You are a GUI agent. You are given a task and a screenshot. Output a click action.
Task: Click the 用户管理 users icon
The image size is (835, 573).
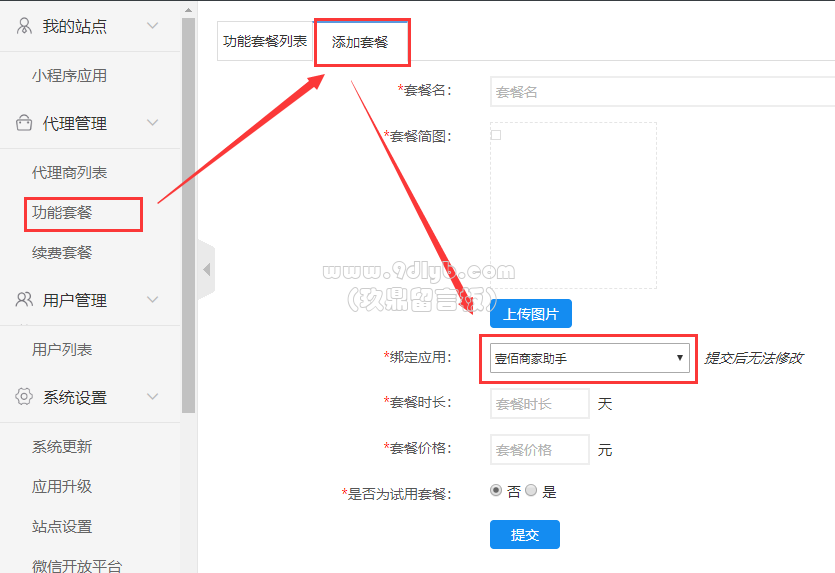tap(24, 300)
